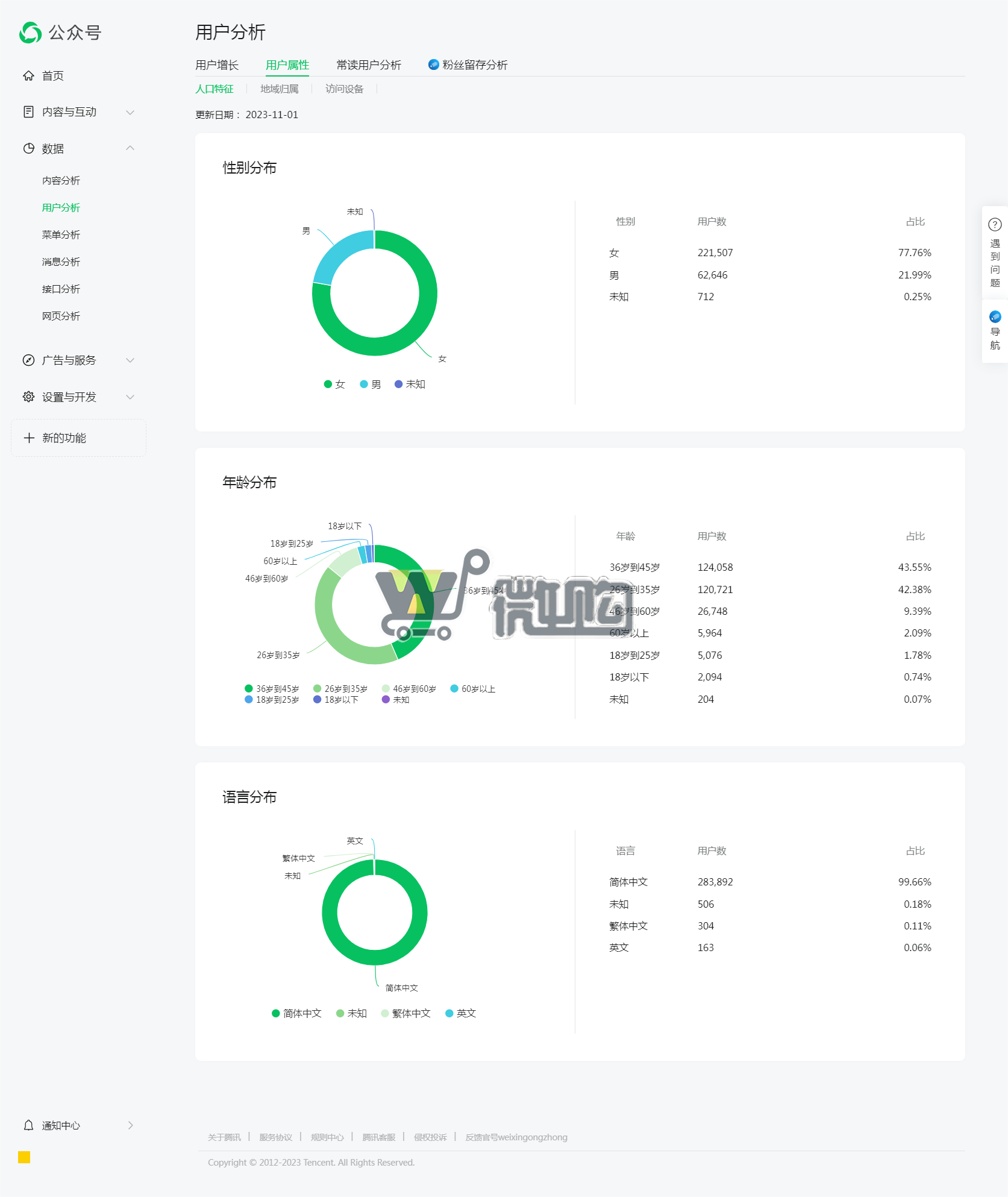The height and width of the screenshot is (1197, 1008).
Task: Expand the 内容与互动 chevron
Action: pyautogui.click(x=130, y=112)
